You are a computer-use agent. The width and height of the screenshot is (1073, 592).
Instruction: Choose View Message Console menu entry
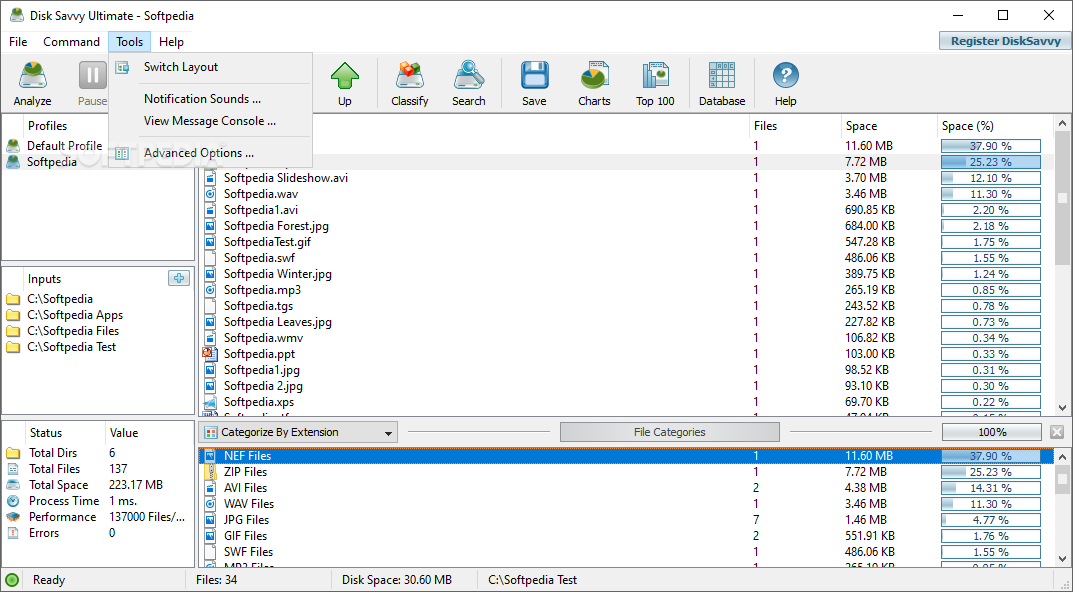coord(210,121)
